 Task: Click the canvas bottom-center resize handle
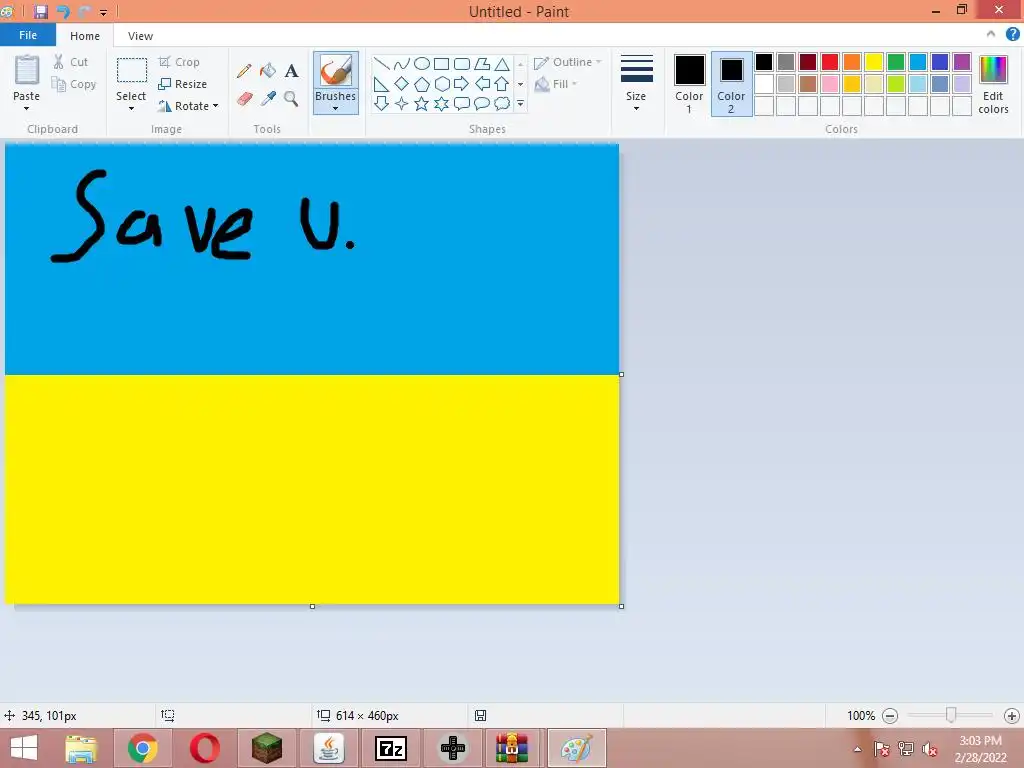pos(312,607)
